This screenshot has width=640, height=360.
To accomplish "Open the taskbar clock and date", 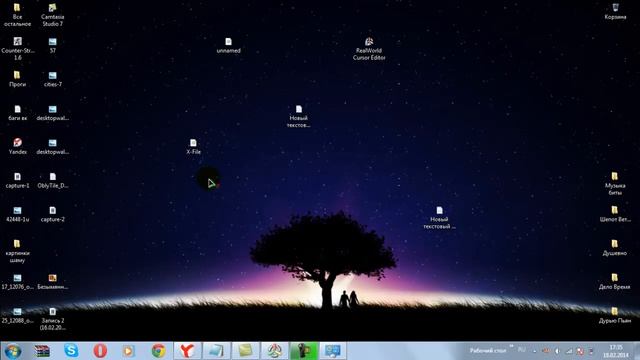I will coord(616,351).
